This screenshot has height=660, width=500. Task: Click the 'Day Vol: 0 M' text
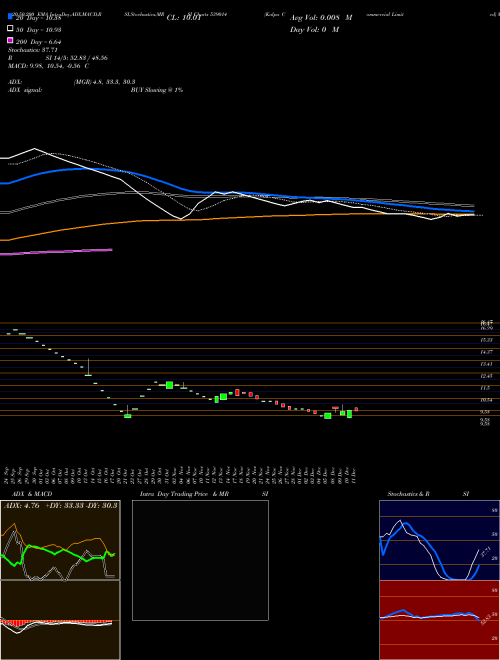click(x=314, y=29)
